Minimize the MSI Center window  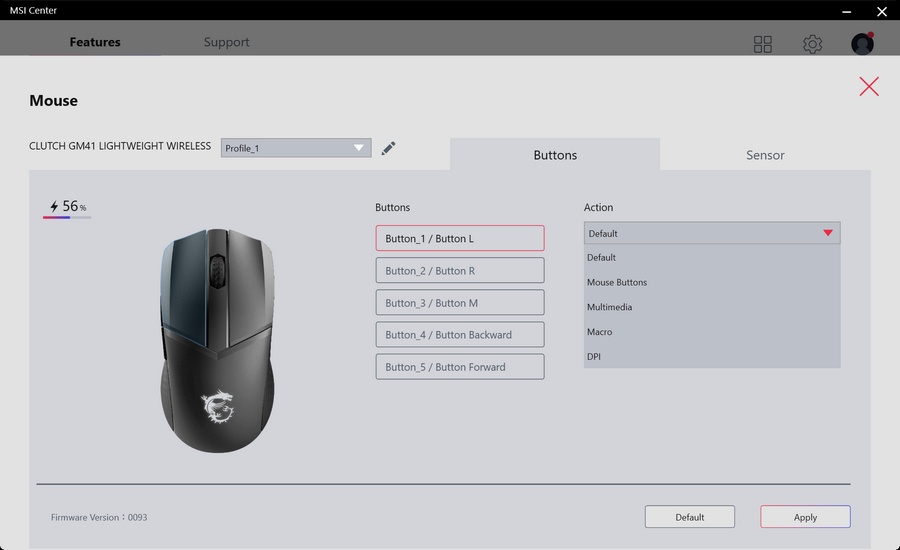846,11
